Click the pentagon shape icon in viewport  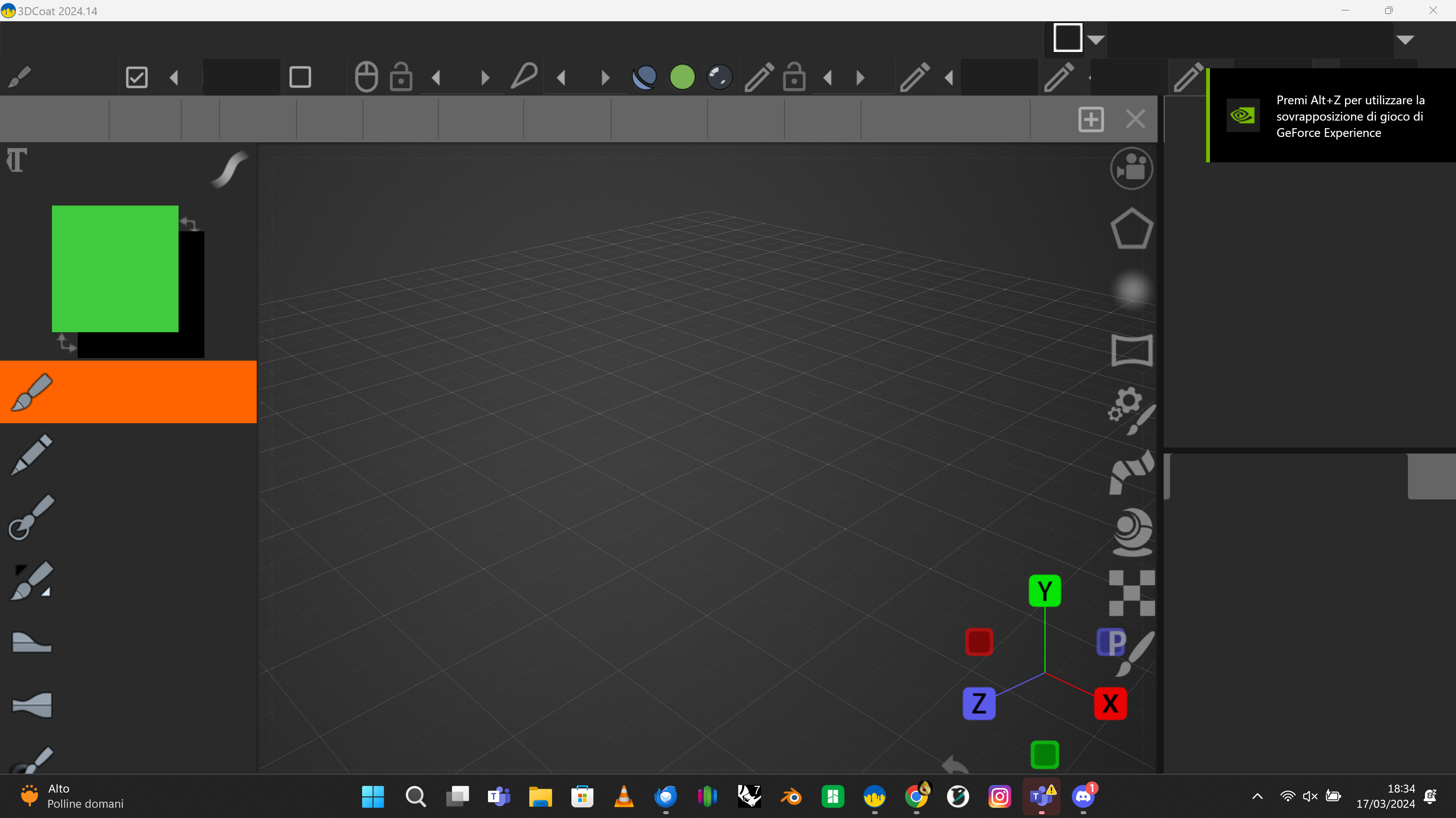(1131, 229)
